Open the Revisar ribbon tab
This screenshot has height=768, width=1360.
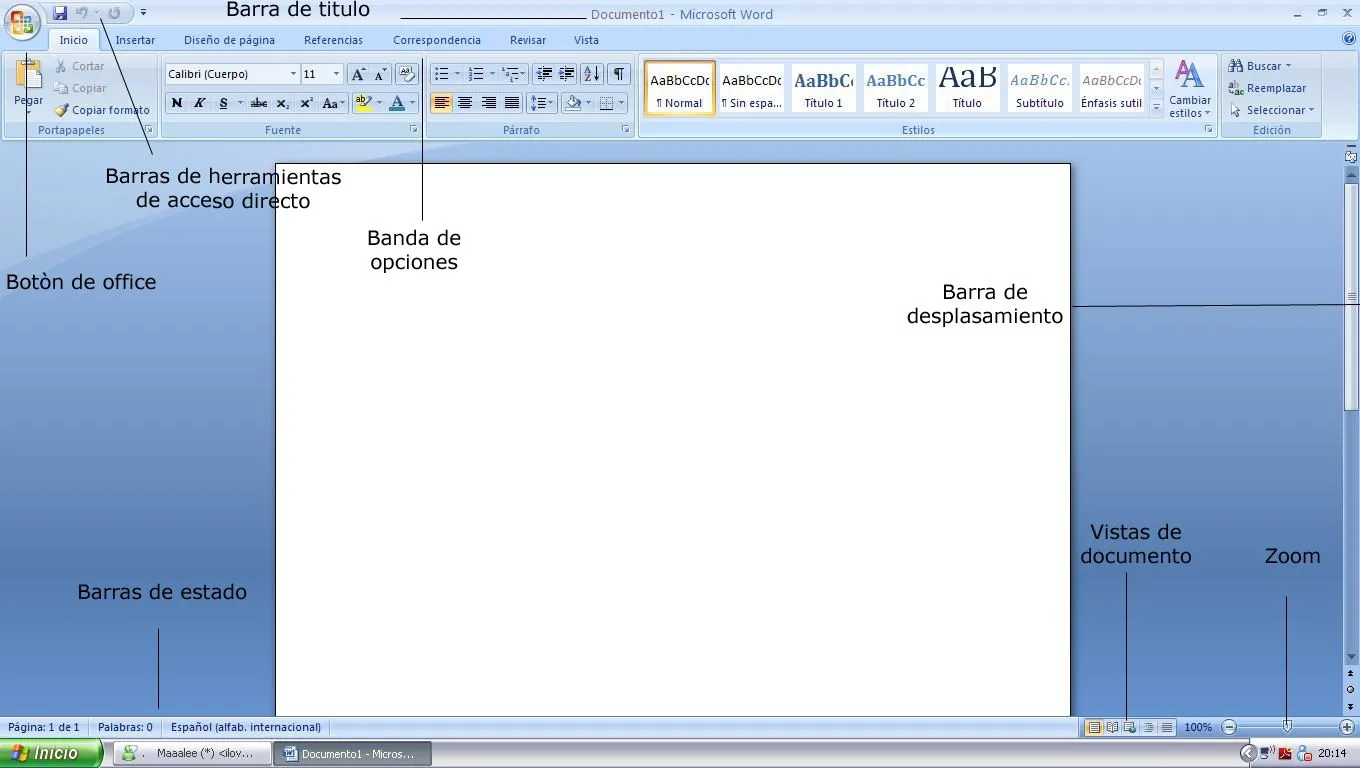(x=527, y=40)
